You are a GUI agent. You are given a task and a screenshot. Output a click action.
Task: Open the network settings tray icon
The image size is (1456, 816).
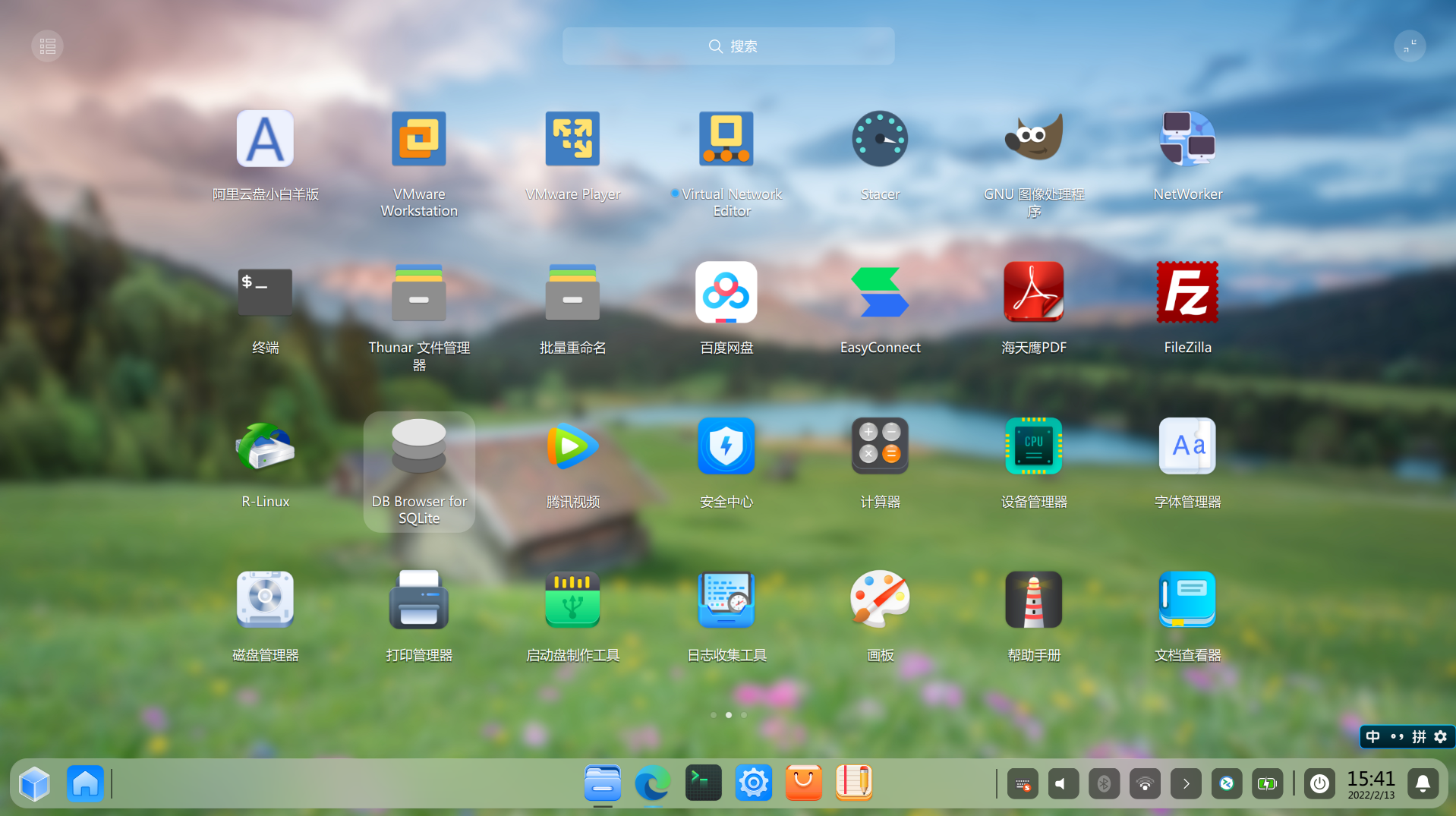point(1145,784)
